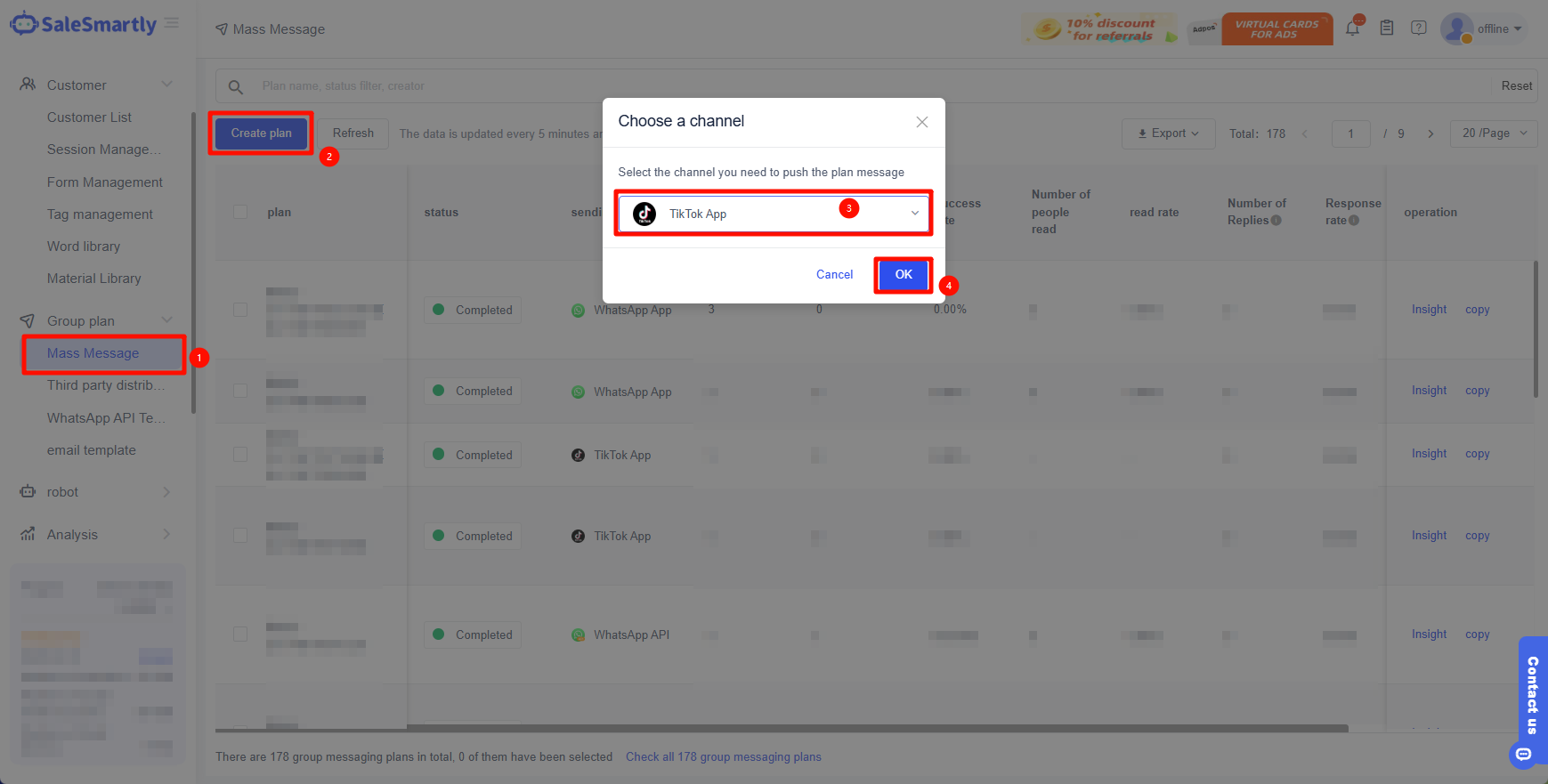Screen dimensions: 1548x784
Task: Open the offline status dropdown
Action: pyautogui.click(x=1500, y=29)
